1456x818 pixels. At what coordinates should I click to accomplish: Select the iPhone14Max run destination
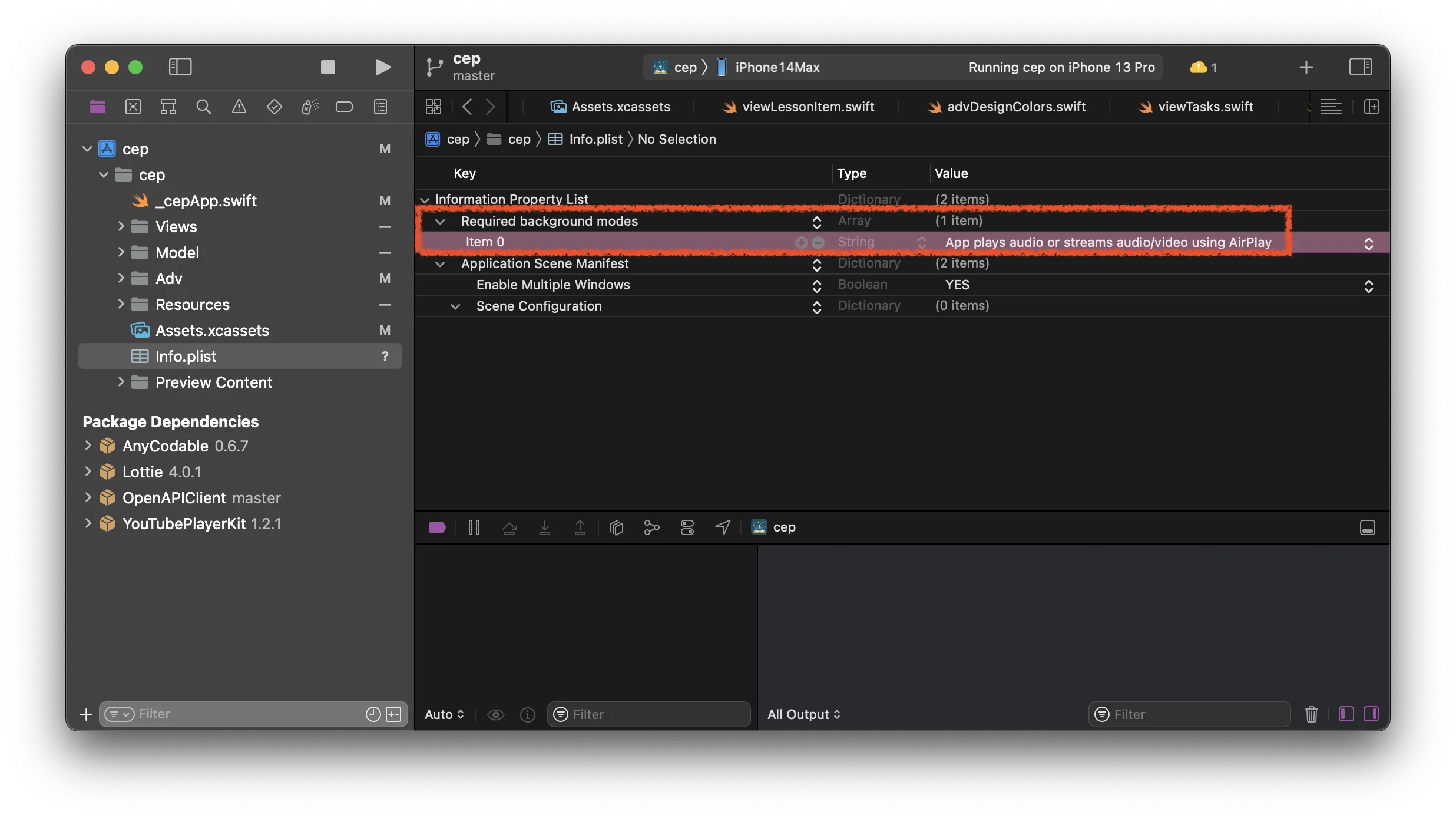pyautogui.click(x=776, y=67)
